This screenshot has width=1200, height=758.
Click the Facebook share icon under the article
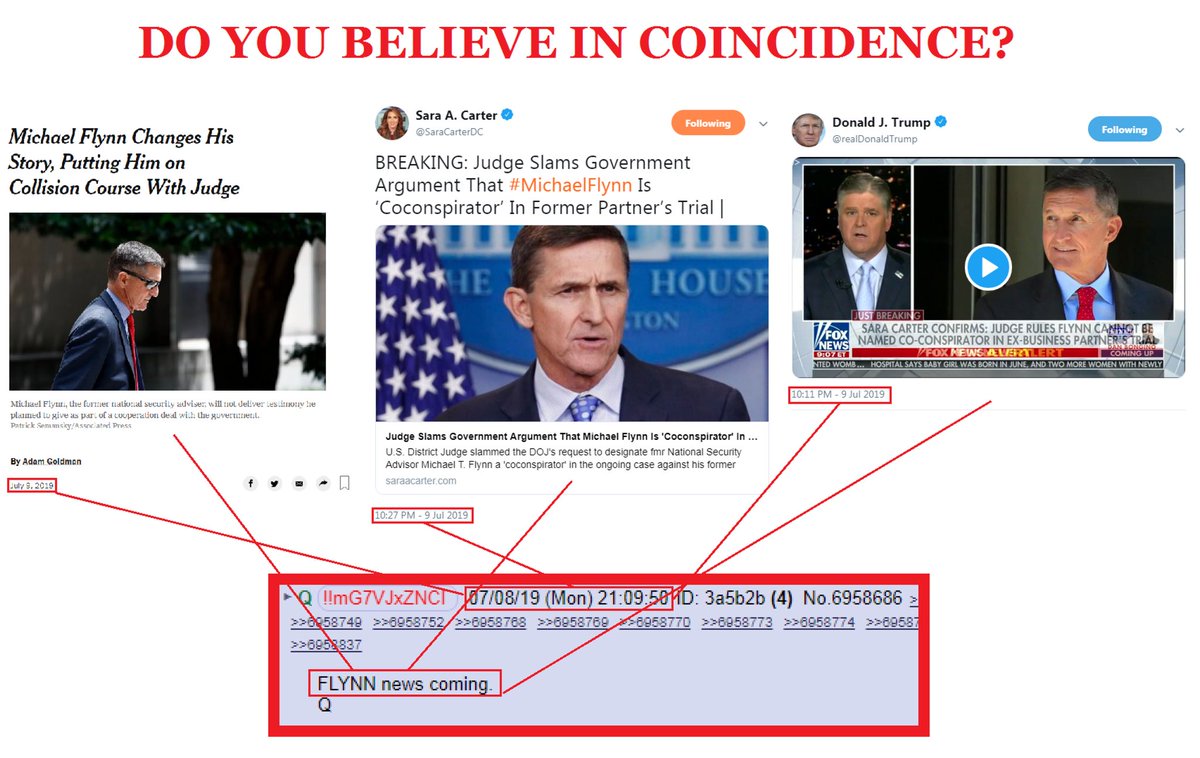(251, 484)
